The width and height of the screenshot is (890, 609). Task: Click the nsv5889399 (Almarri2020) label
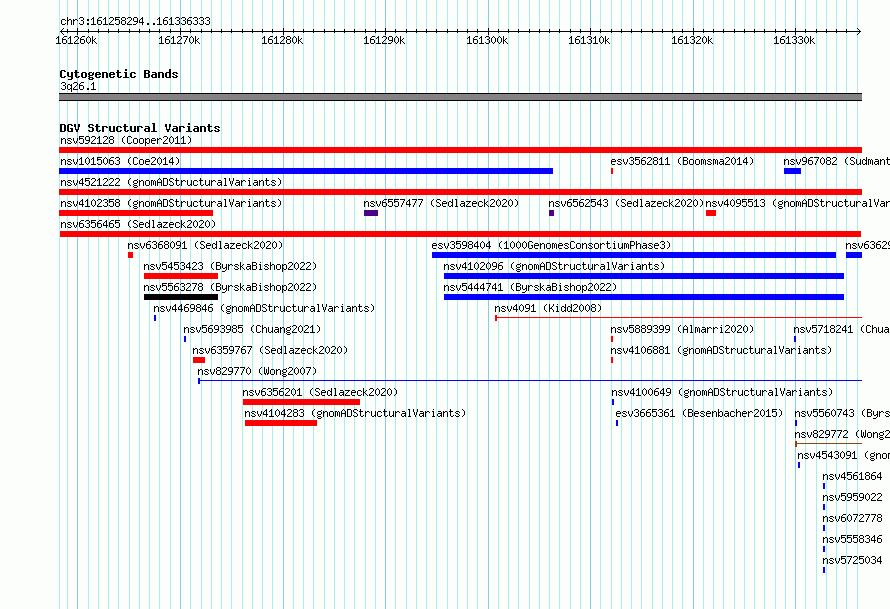point(682,329)
